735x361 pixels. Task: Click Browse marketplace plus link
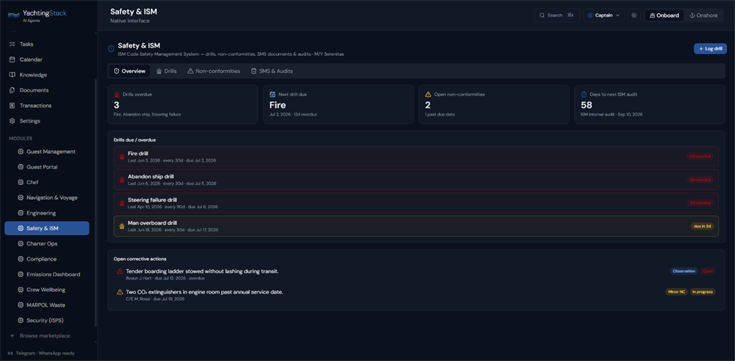point(40,336)
